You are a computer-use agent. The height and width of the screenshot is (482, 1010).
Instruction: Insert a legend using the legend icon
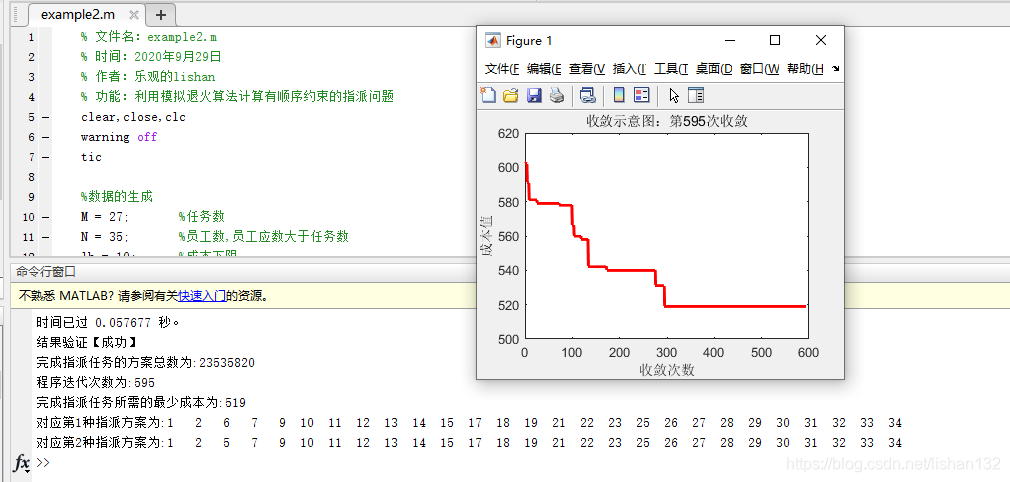642,96
